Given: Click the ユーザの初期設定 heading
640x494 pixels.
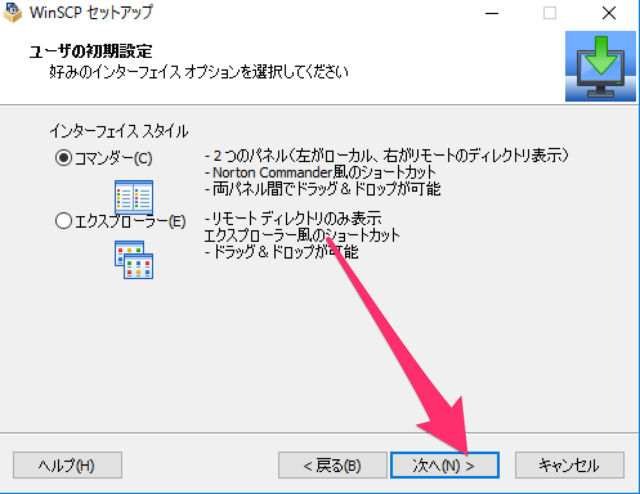Looking at the screenshot, I should tap(97, 51).
